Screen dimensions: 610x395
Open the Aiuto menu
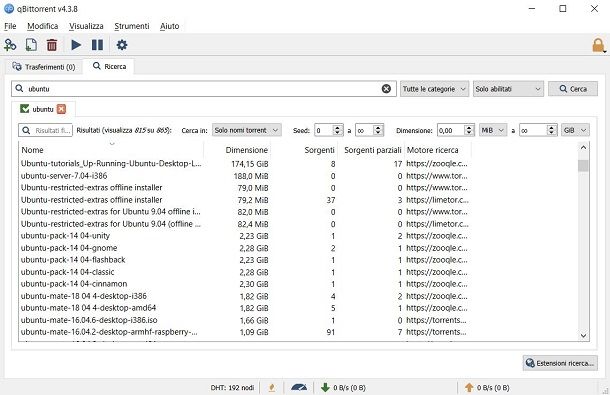coord(170,26)
